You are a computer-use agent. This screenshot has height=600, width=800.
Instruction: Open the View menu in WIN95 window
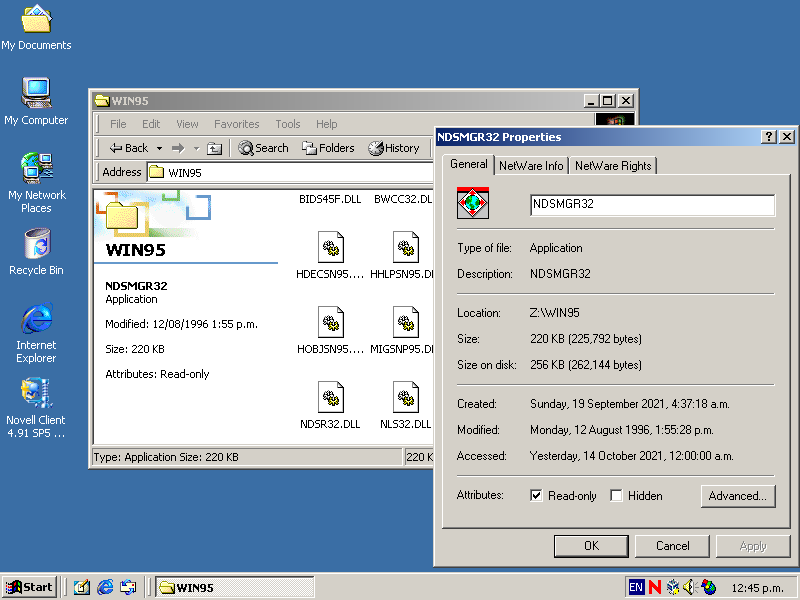point(187,124)
